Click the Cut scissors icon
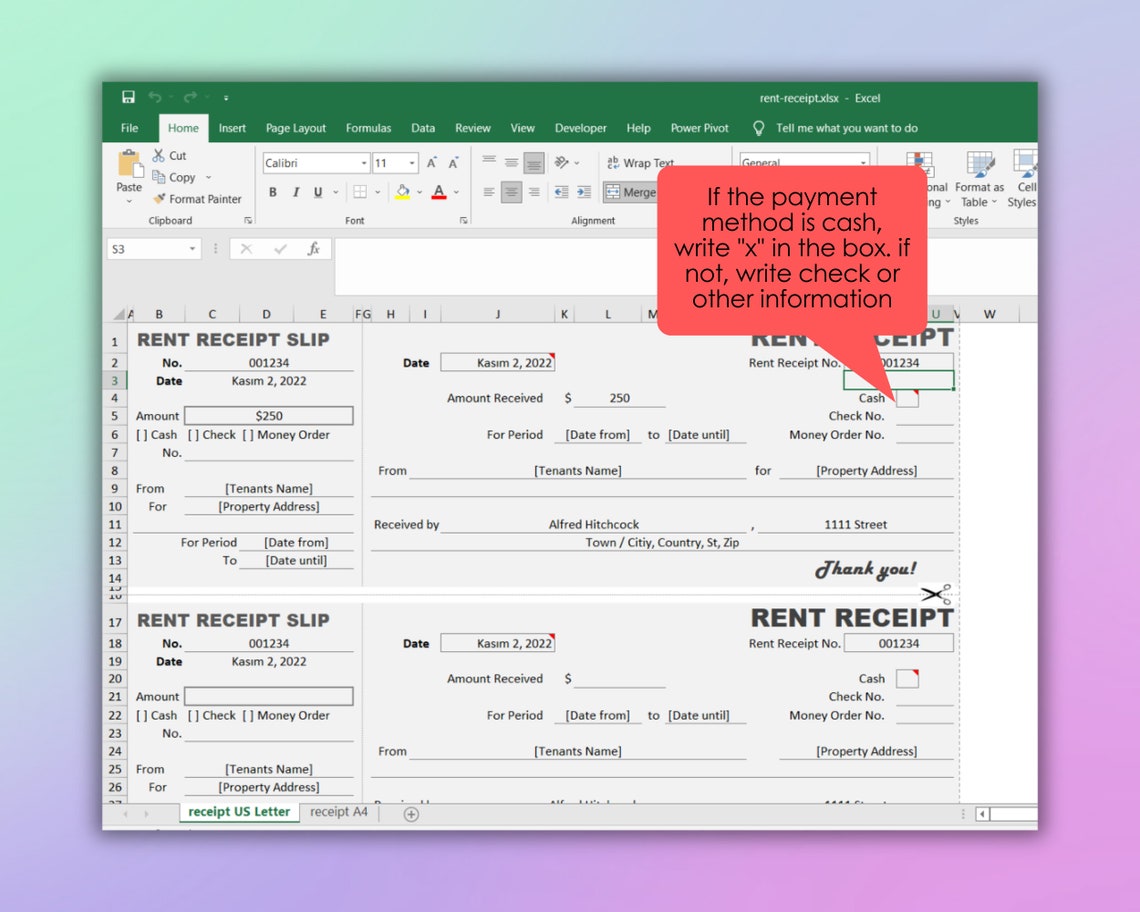 [x=159, y=155]
